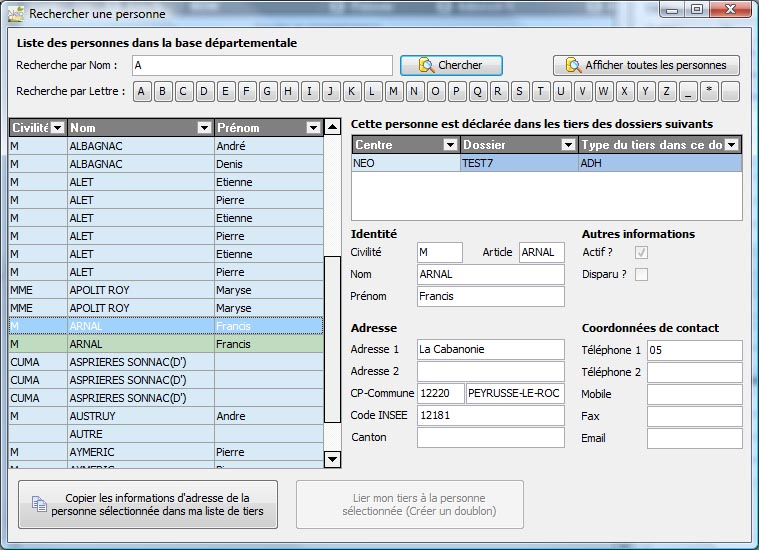Click the asterisk wildcard letter button
This screenshot has width=759, height=550.
point(709,92)
